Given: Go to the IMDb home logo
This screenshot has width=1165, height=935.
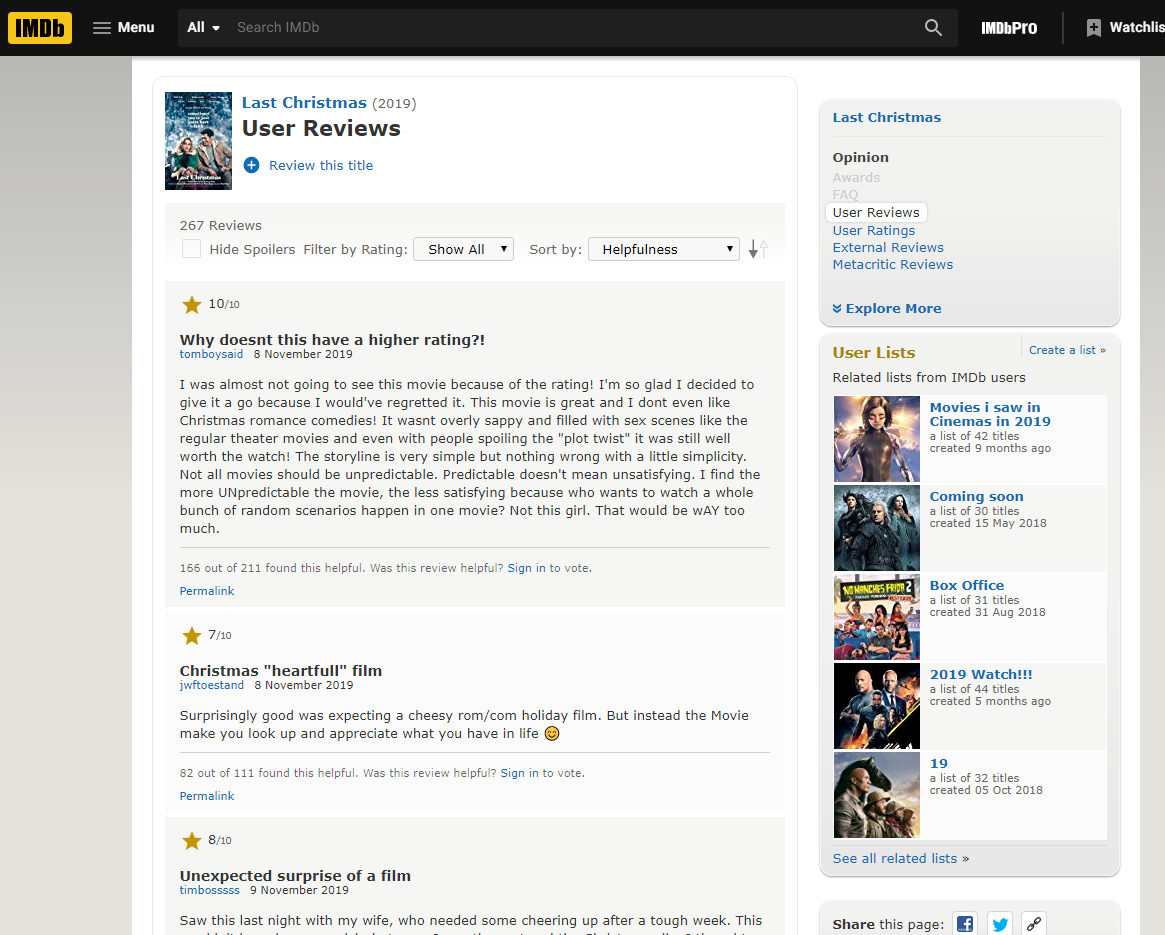Looking at the screenshot, I should click(x=40, y=28).
